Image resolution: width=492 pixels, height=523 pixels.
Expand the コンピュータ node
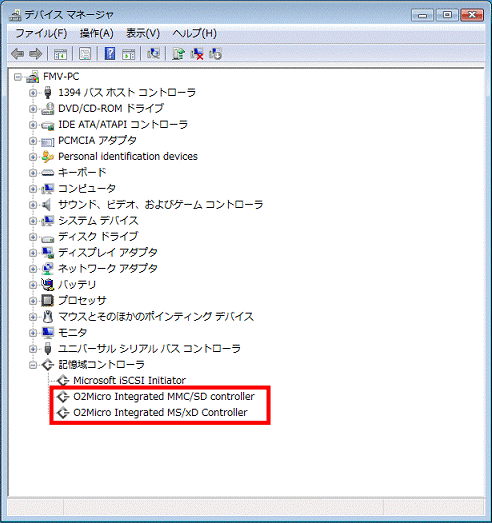coord(33,189)
